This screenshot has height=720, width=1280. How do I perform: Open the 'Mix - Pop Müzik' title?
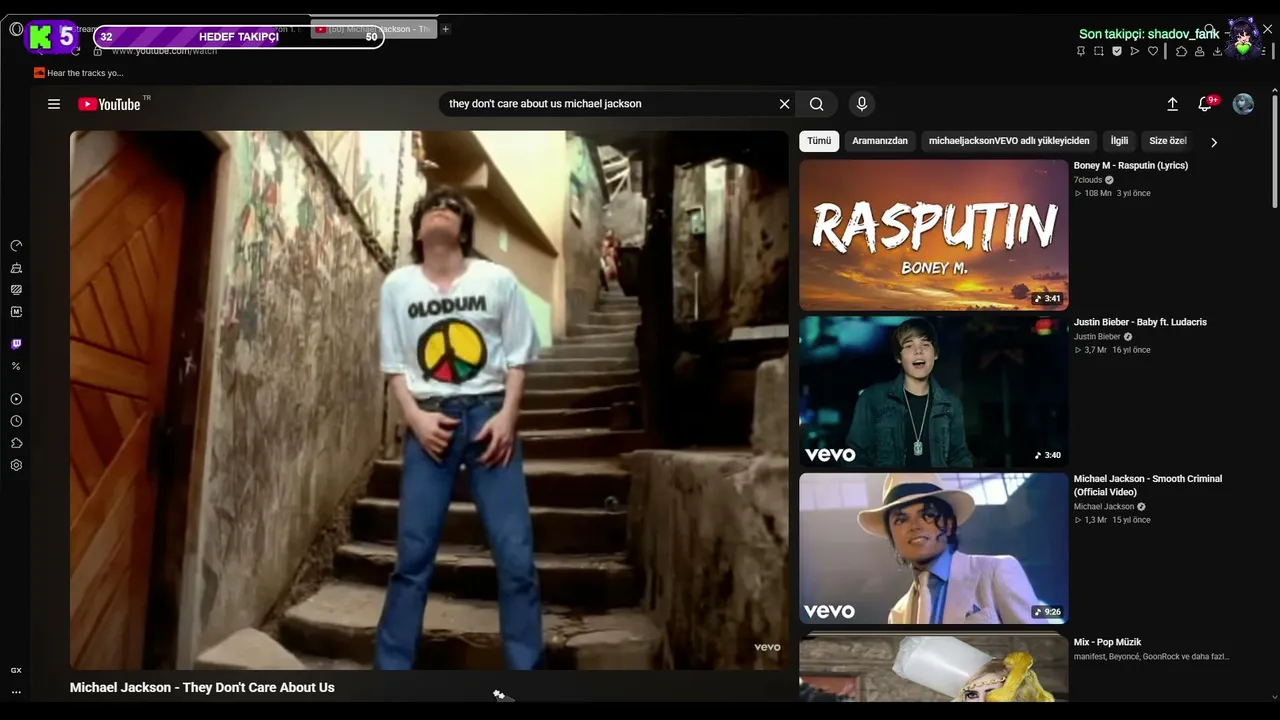pyautogui.click(x=1107, y=642)
